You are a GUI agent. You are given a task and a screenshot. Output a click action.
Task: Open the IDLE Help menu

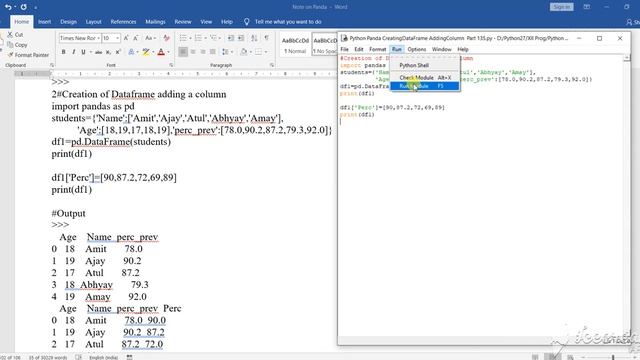click(463, 49)
